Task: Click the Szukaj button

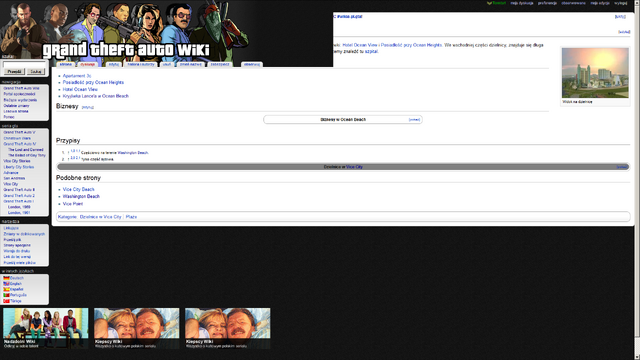Action: [x=36, y=71]
